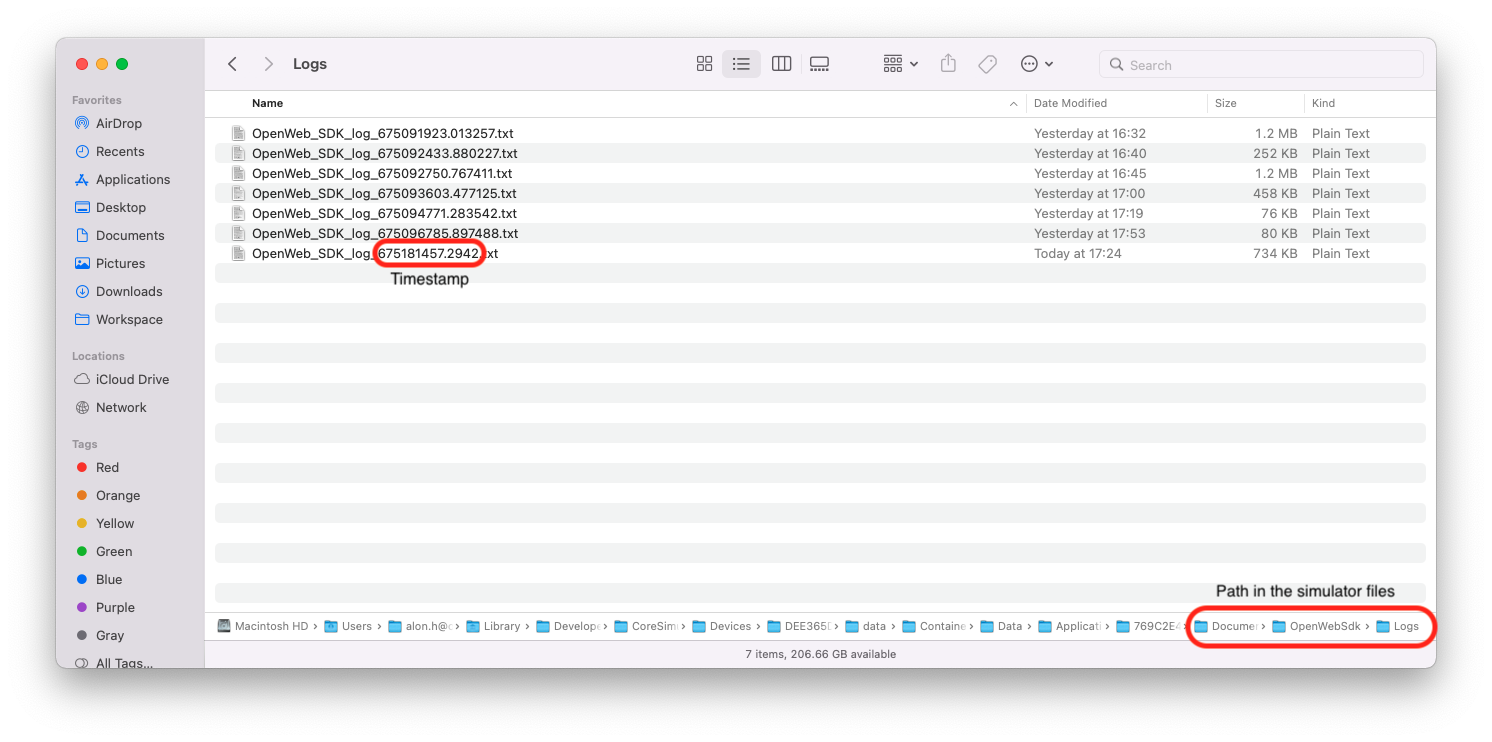Sort by Date Modified column header
The image size is (1492, 742).
click(1070, 103)
